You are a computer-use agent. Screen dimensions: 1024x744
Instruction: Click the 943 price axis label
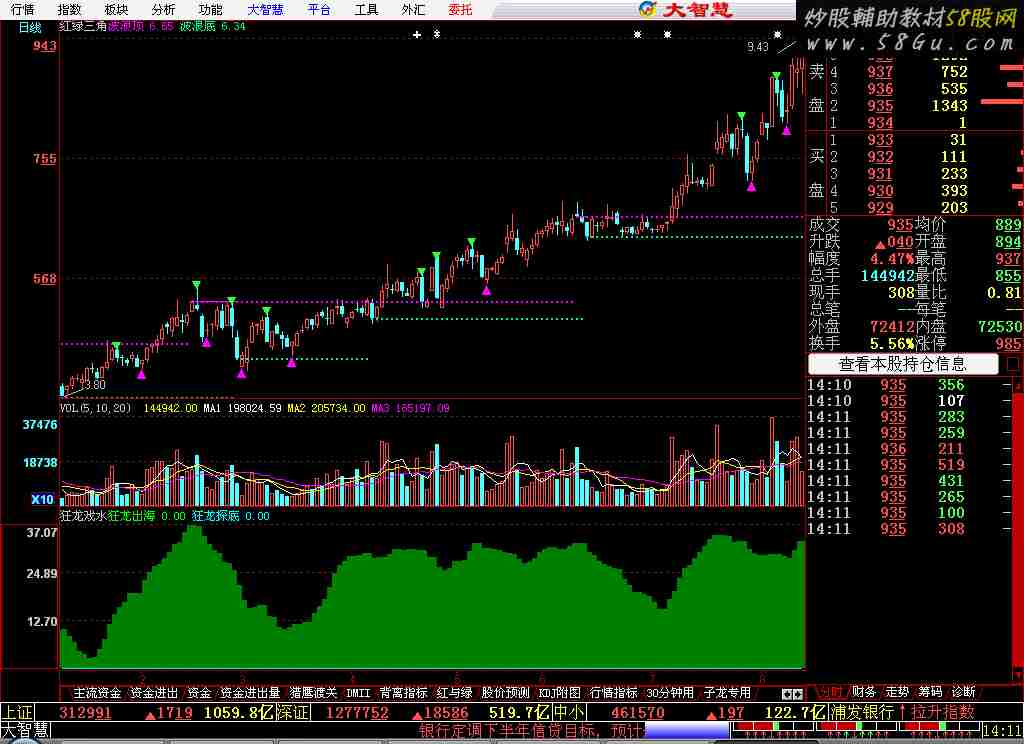click(44, 46)
